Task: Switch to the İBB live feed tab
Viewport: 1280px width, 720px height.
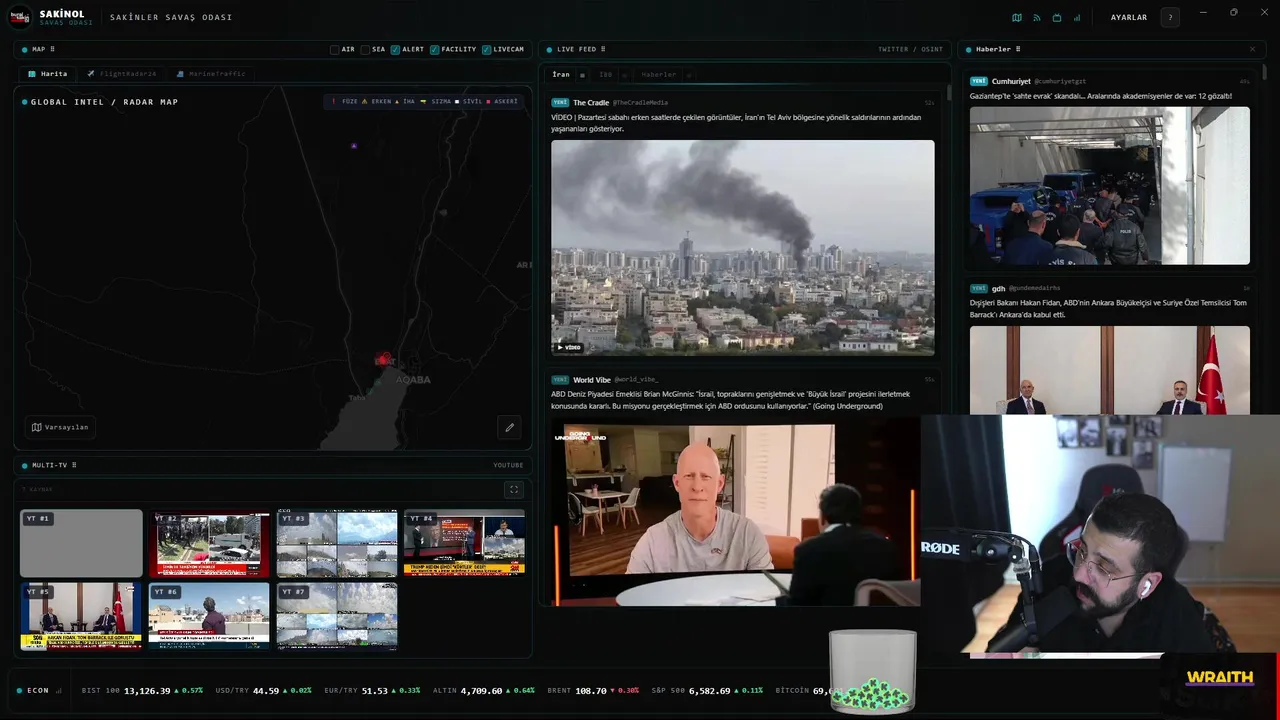Action: pos(606,74)
